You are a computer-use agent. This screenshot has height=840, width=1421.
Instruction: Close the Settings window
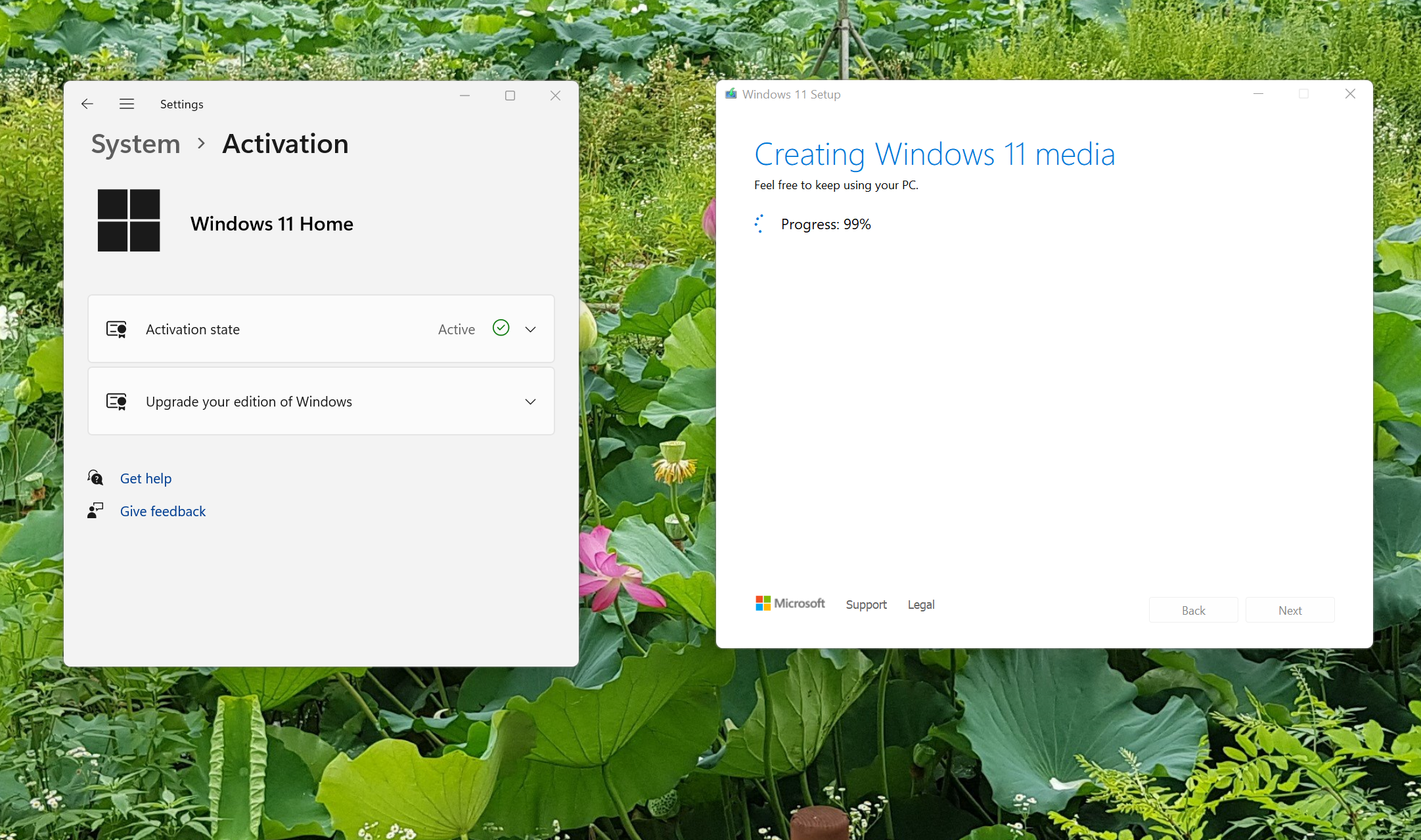click(x=555, y=95)
